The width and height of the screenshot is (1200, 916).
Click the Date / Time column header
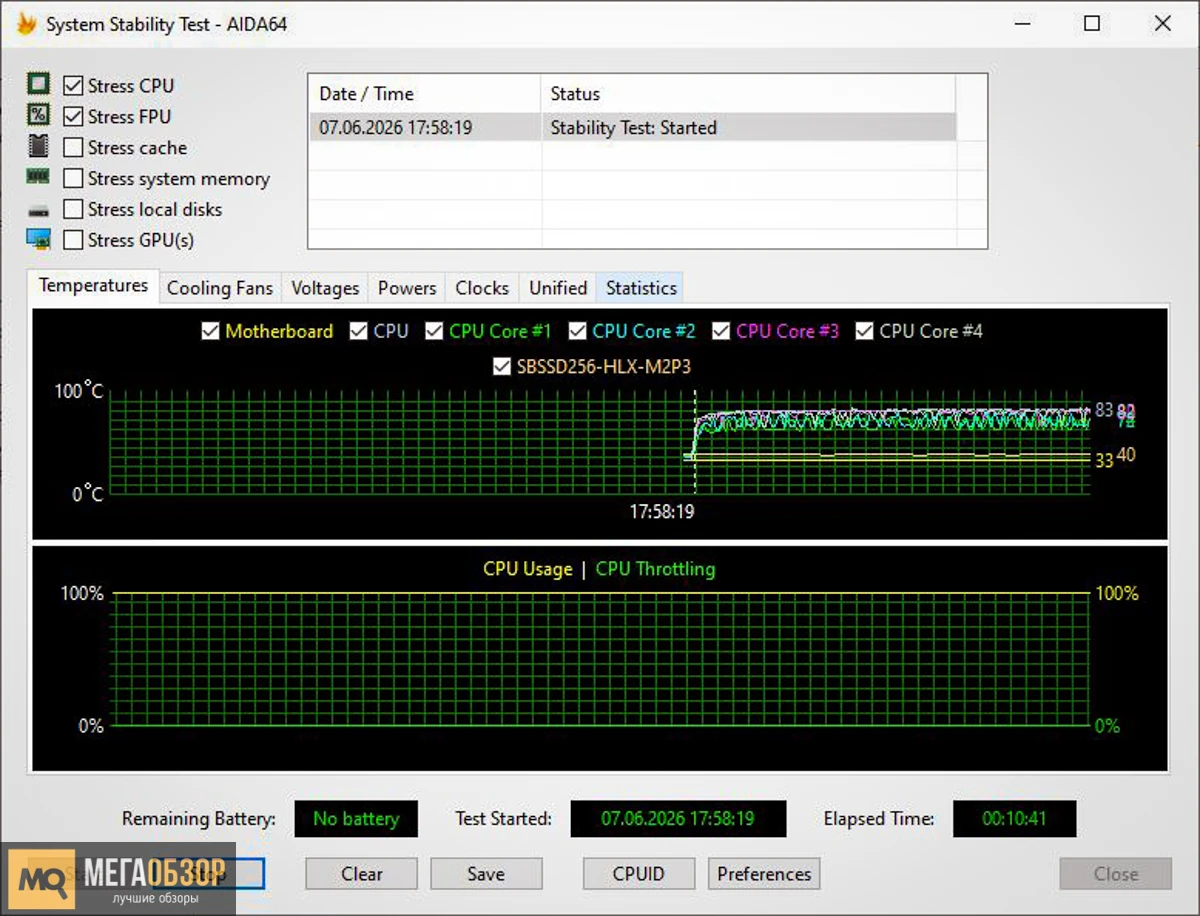tap(424, 94)
